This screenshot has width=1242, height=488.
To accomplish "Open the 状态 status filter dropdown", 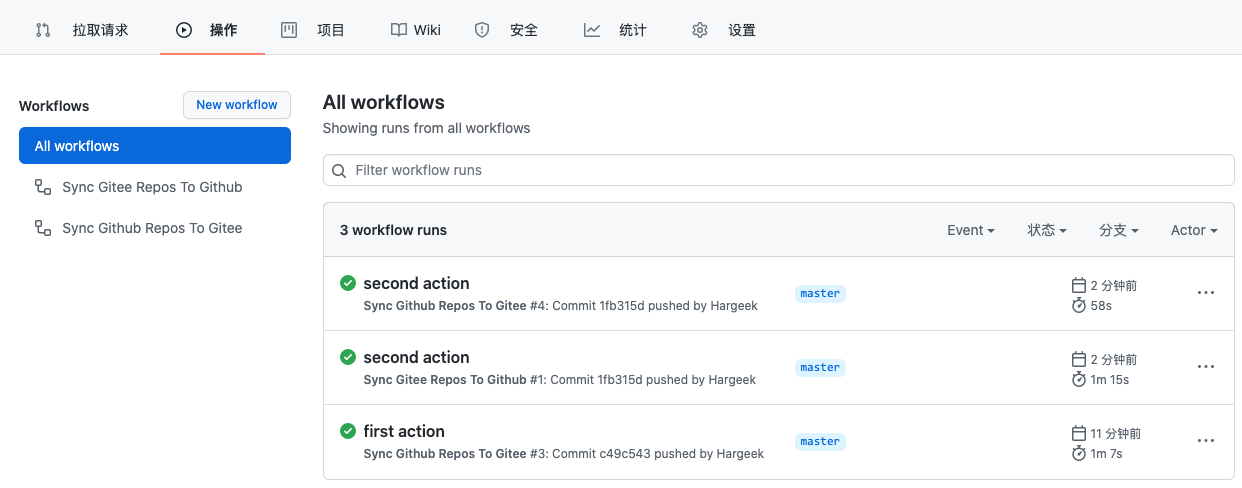I will click(1047, 230).
